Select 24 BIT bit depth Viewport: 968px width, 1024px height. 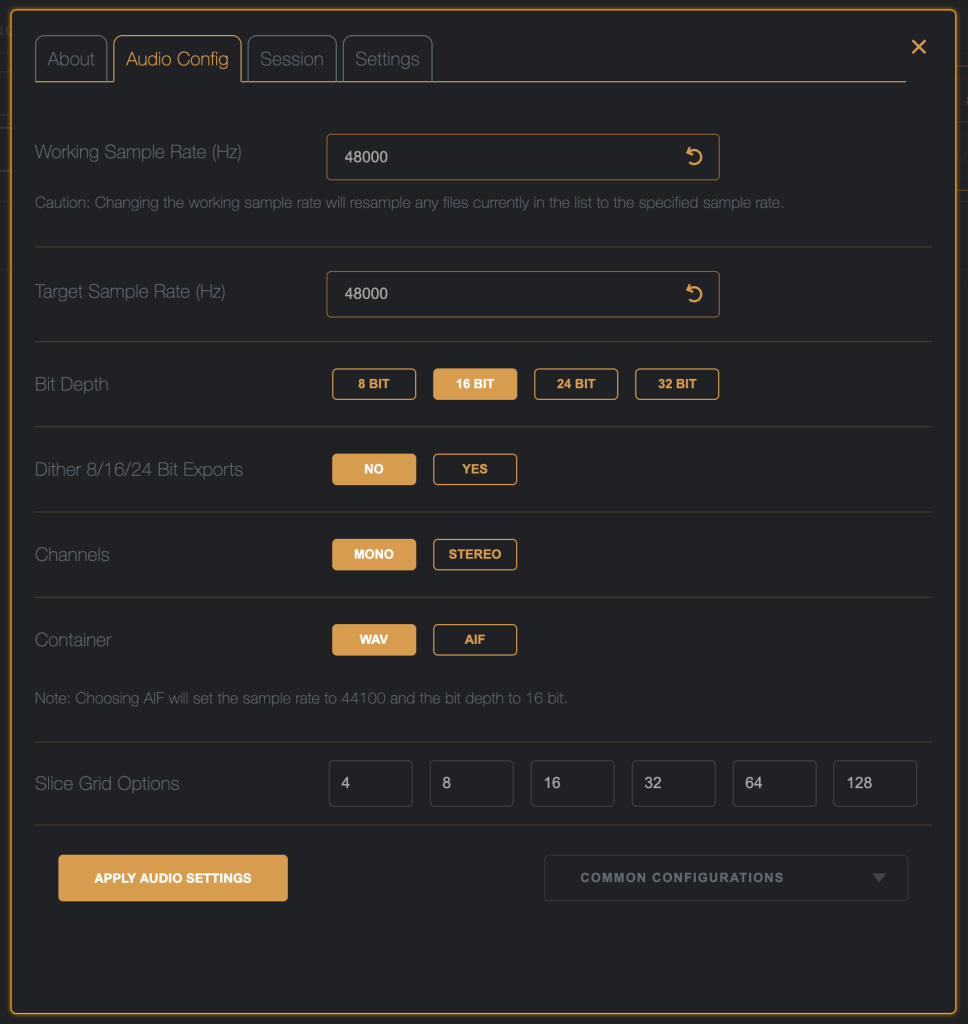tap(576, 384)
